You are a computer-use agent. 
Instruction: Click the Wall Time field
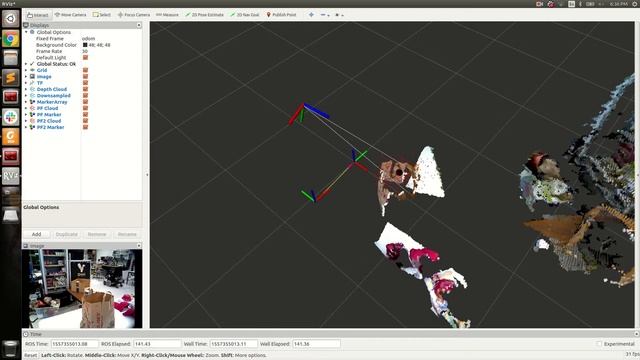pos(233,344)
